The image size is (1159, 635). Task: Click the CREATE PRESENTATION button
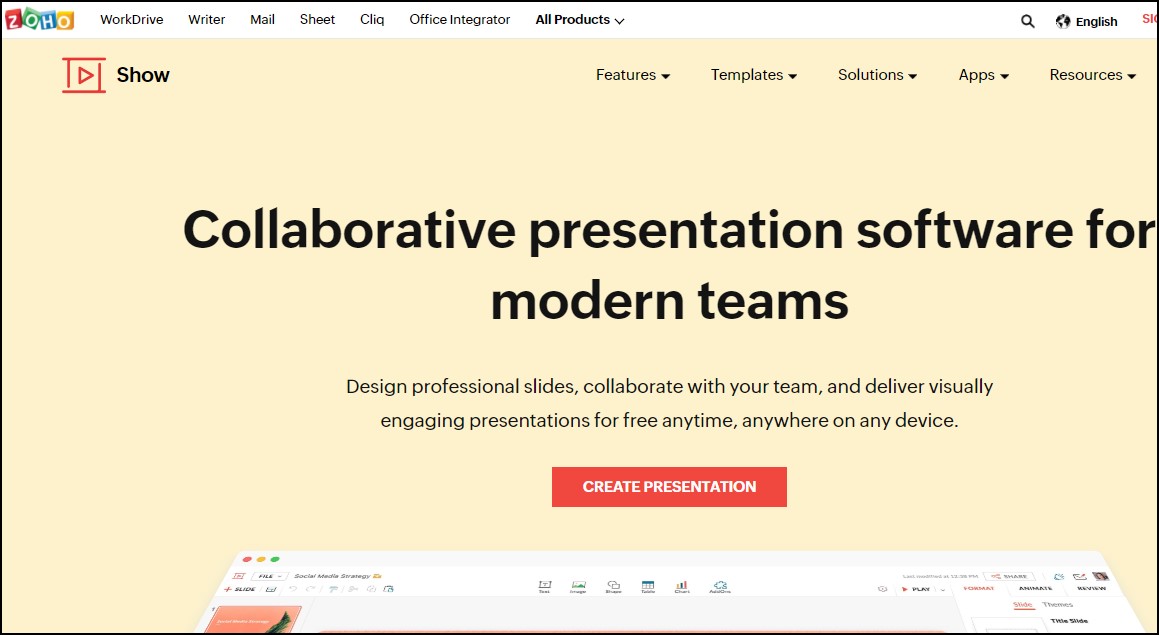669,486
